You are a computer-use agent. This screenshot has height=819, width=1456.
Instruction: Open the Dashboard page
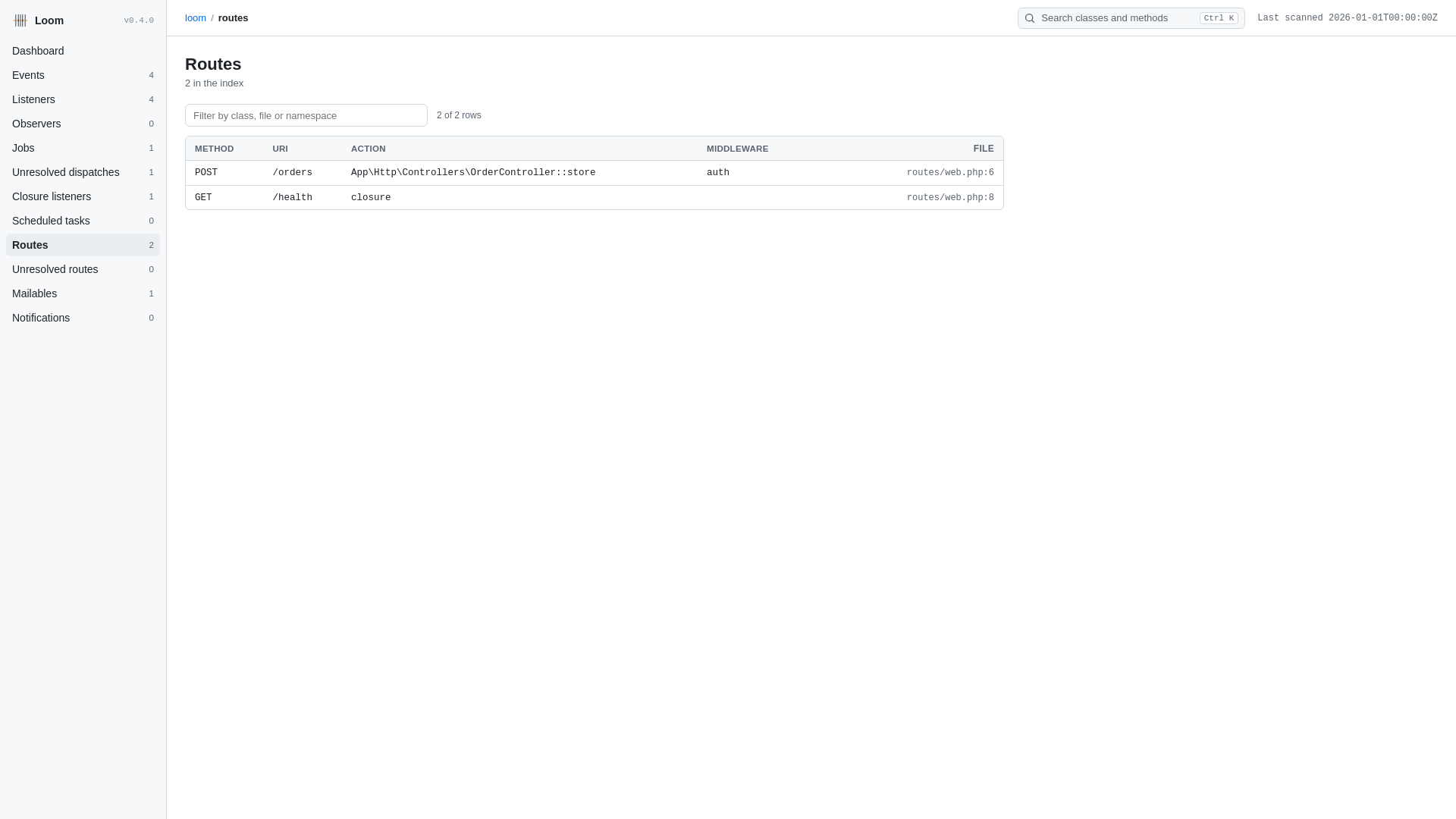pos(83,51)
